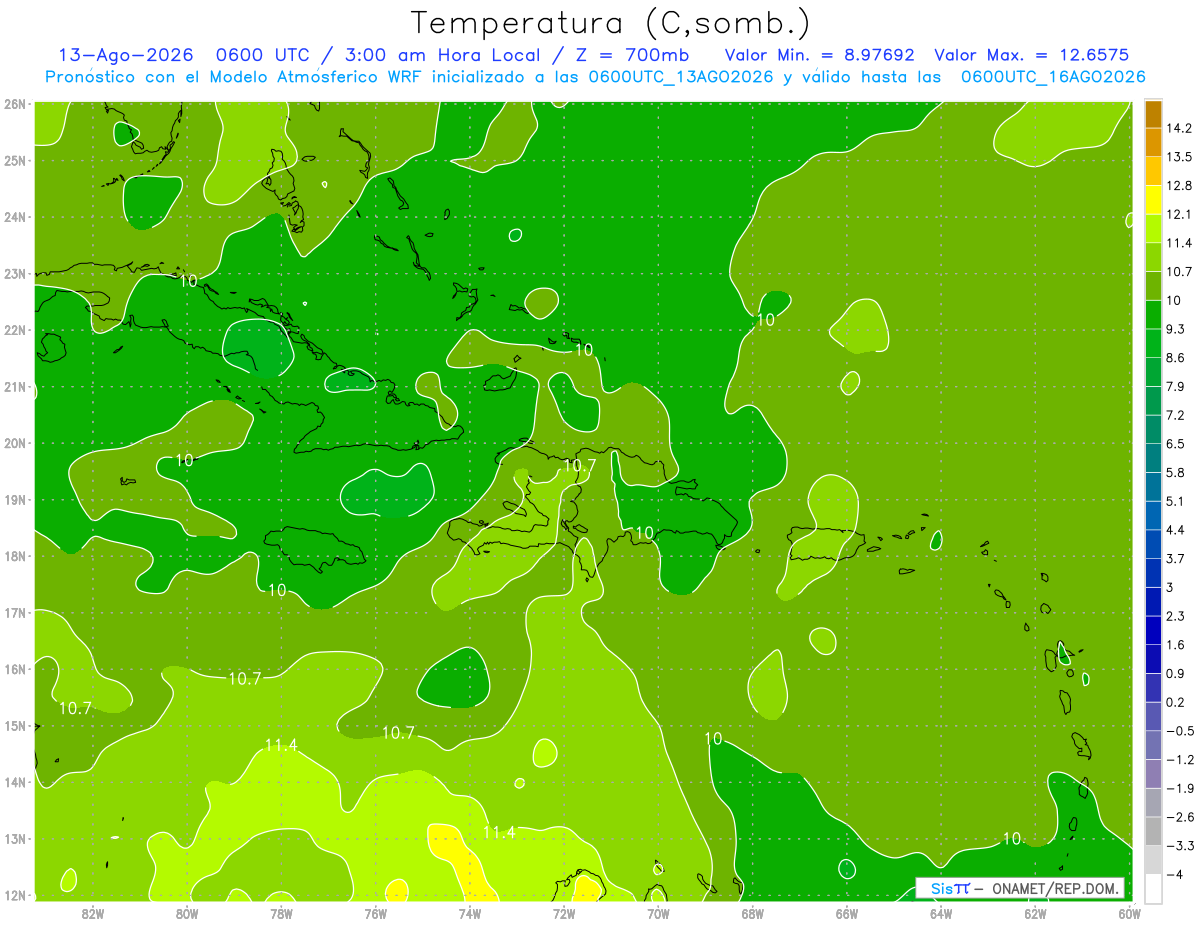Click the 2.3 label on the color scale

pos(1175,616)
